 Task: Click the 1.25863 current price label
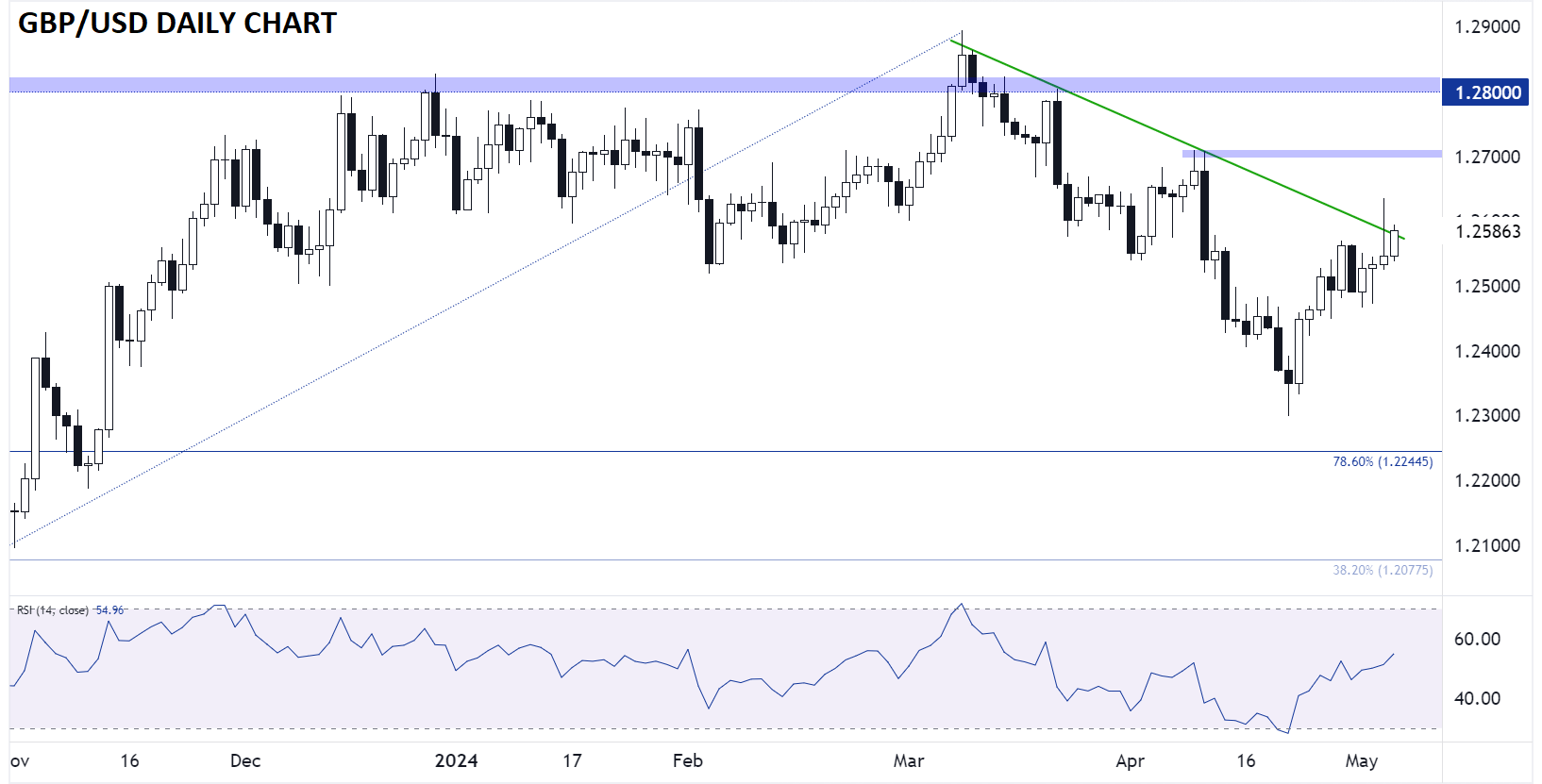(x=1487, y=232)
